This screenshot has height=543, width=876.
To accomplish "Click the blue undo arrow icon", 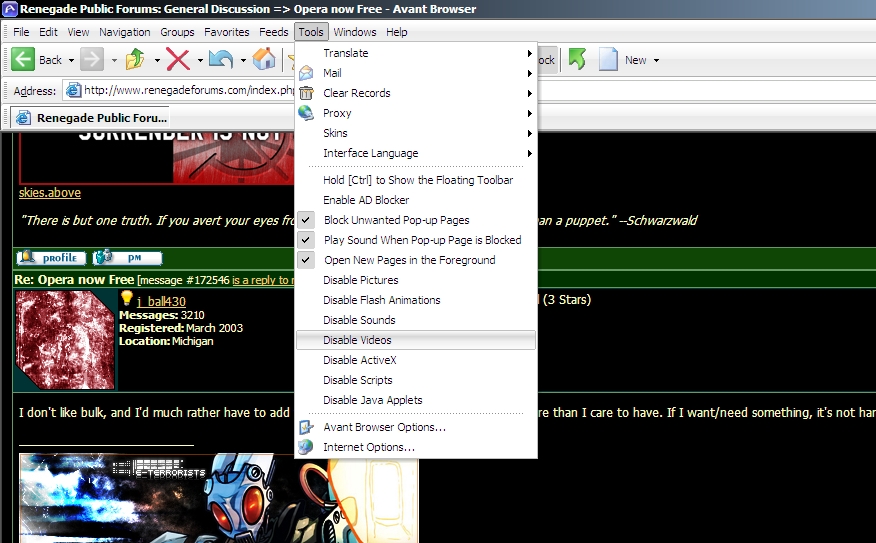I will (x=221, y=60).
